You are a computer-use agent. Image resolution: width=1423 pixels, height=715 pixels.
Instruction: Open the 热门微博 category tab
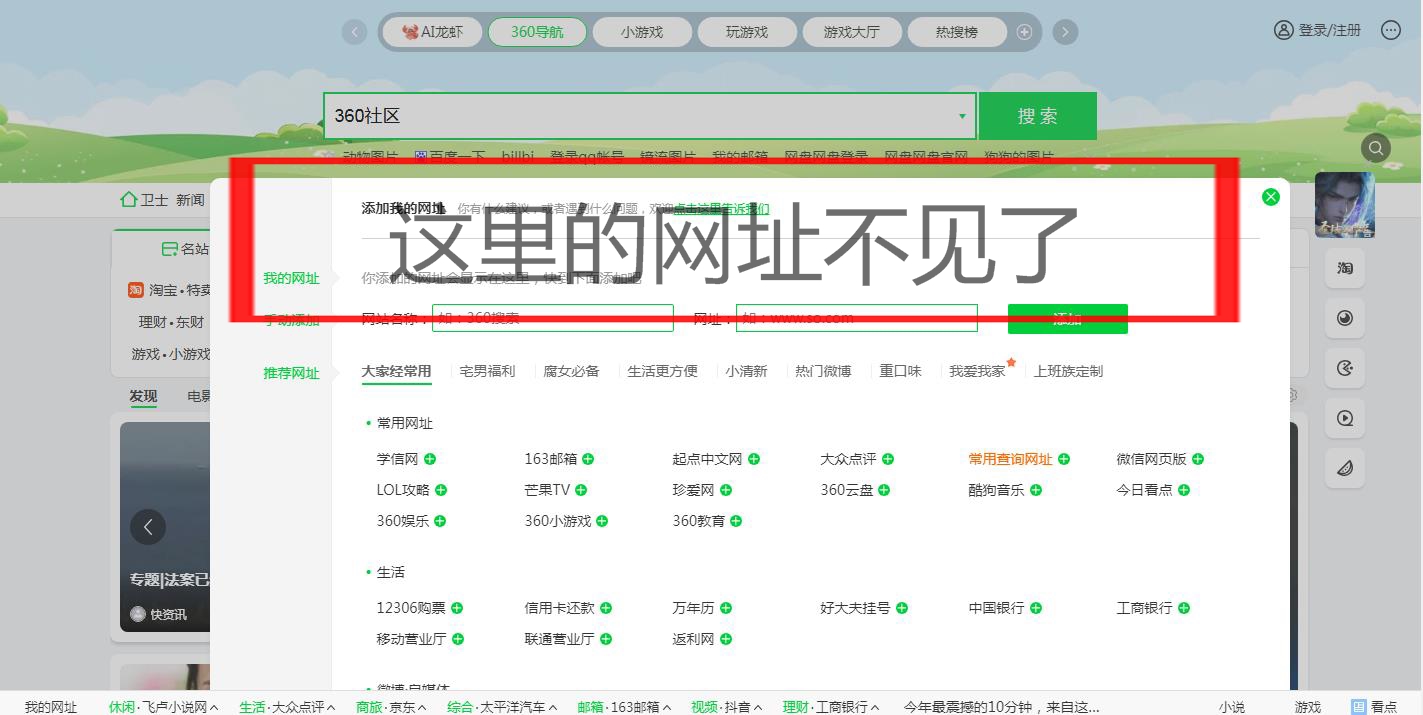[823, 371]
